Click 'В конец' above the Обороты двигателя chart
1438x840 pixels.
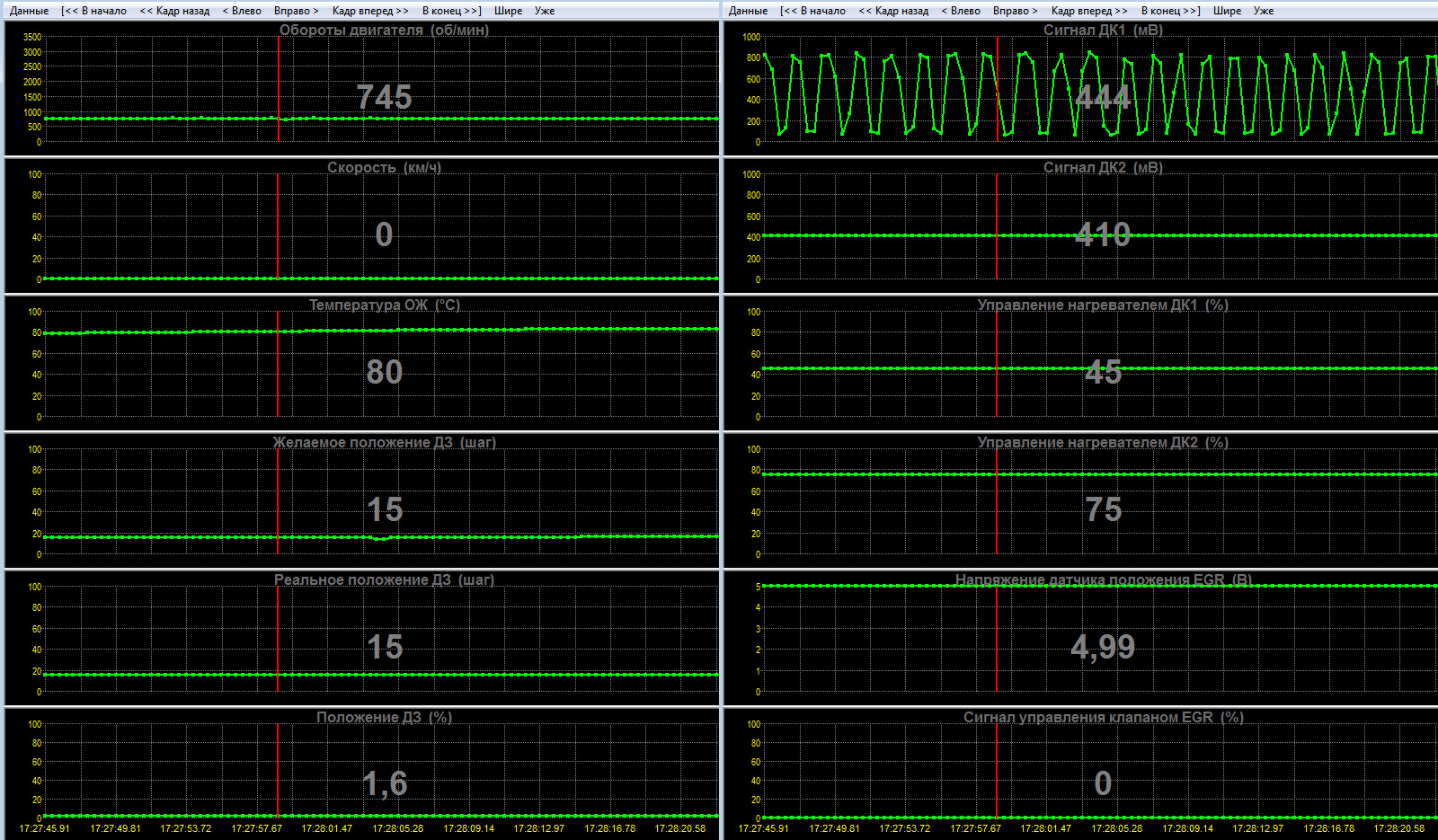tap(452, 11)
